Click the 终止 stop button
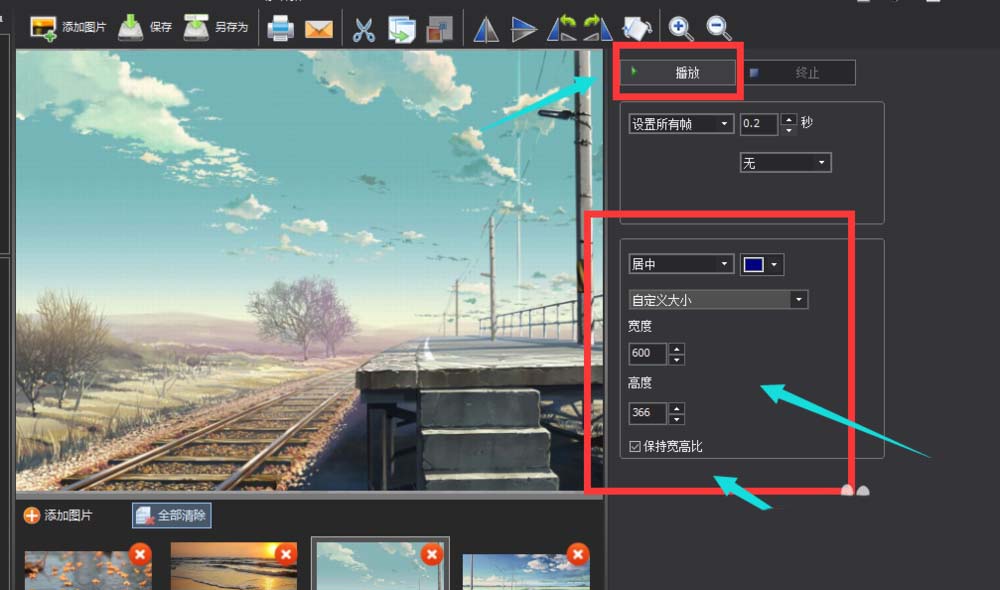 pos(800,73)
